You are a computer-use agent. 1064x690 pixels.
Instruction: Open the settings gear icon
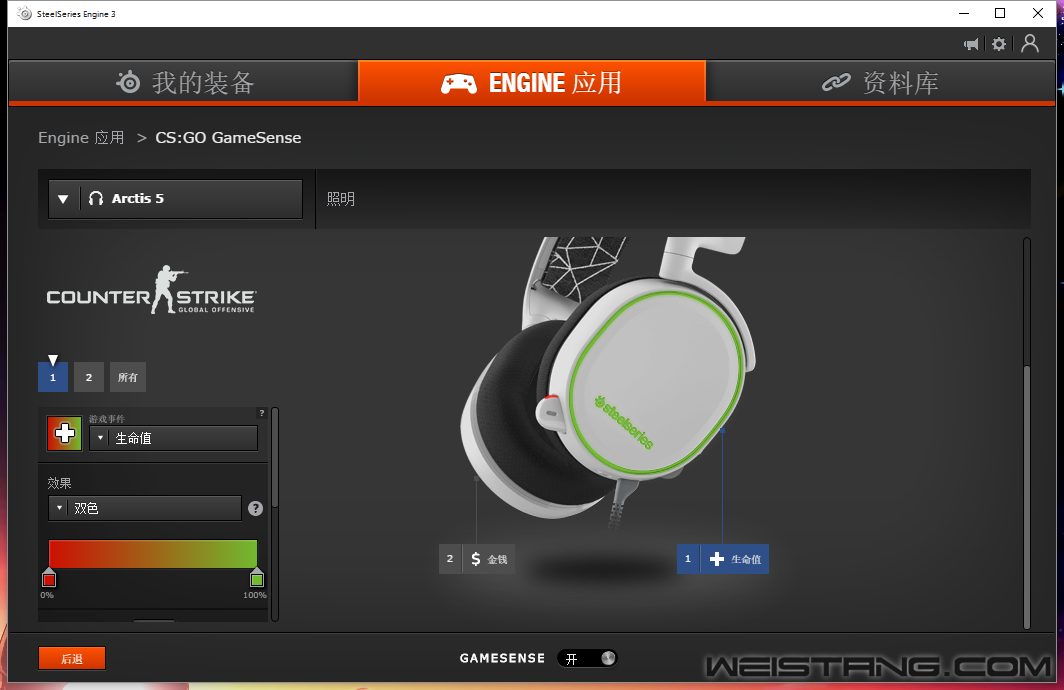999,44
